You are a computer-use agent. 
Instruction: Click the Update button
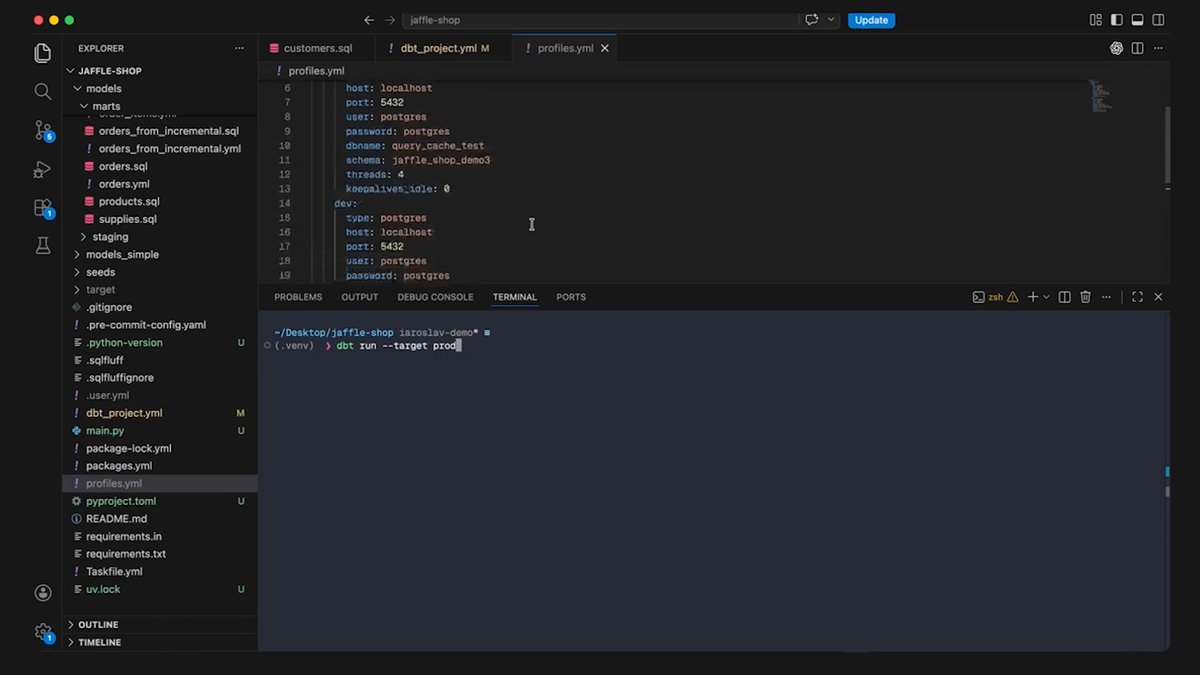871,20
